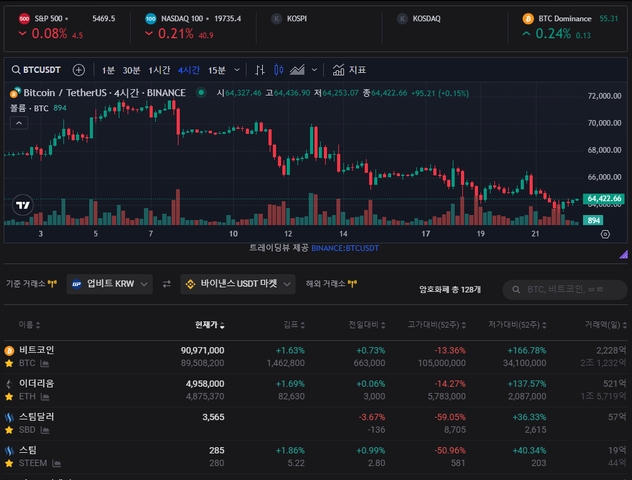Image resolution: width=632 pixels, height=480 pixels.
Task: Select the area chart style icon
Action: point(297,70)
